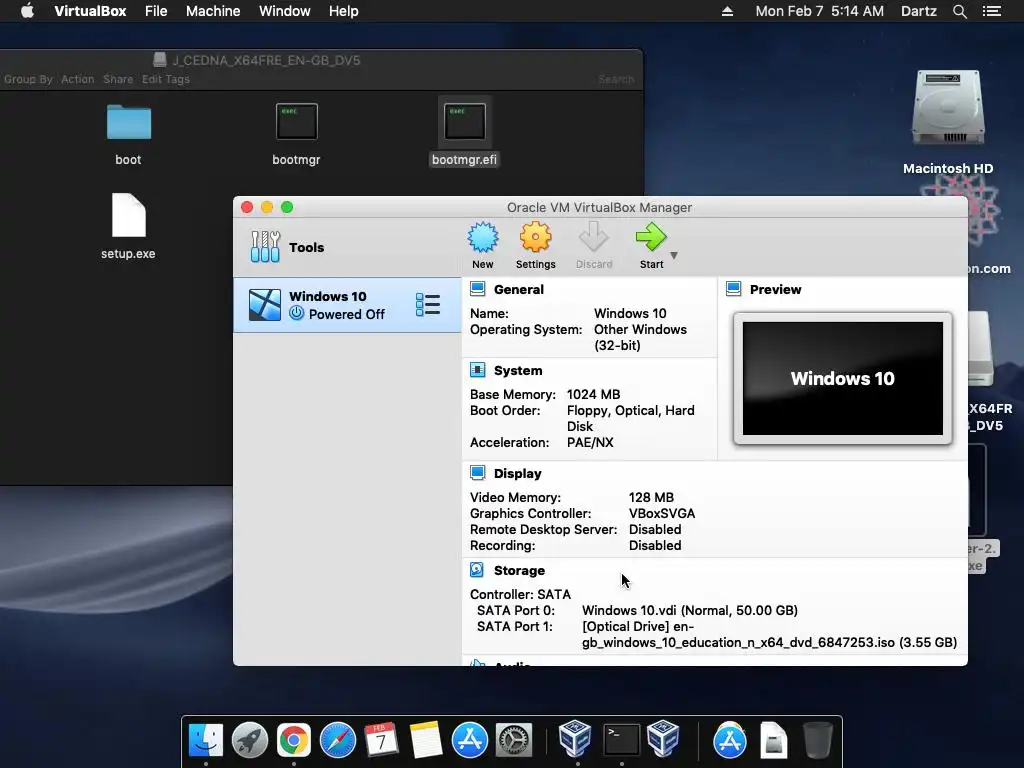Viewport: 1024px width, 768px height.
Task: Click the Mon Feb 7 clock in the menu bar
Action: (x=820, y=11)
